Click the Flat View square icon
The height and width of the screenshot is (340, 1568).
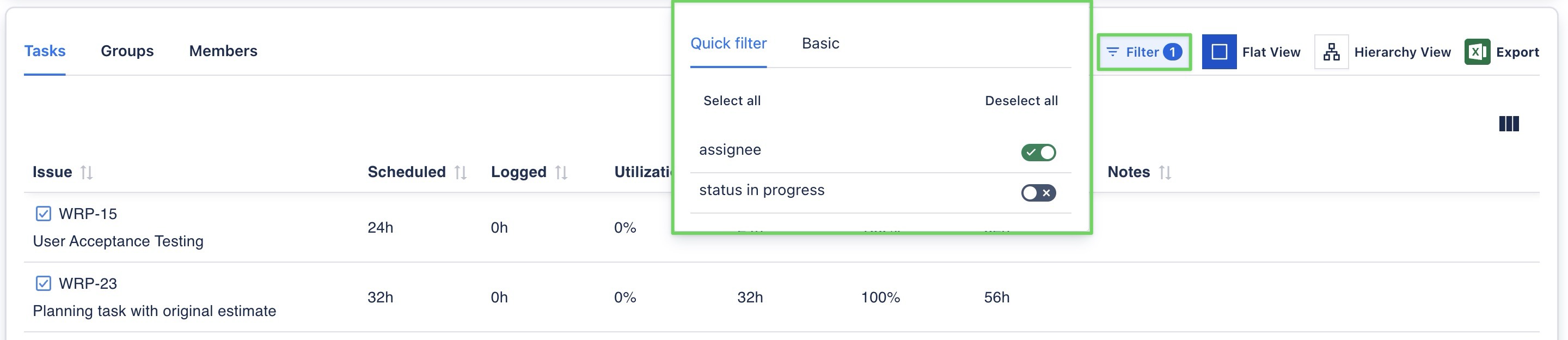pos(1218,52)
